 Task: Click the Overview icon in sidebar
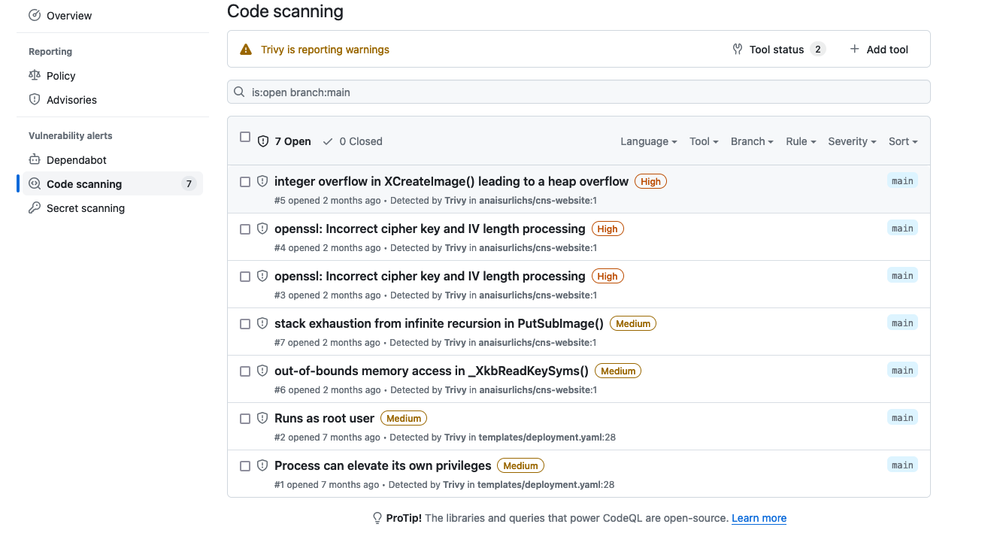(35, 15)
